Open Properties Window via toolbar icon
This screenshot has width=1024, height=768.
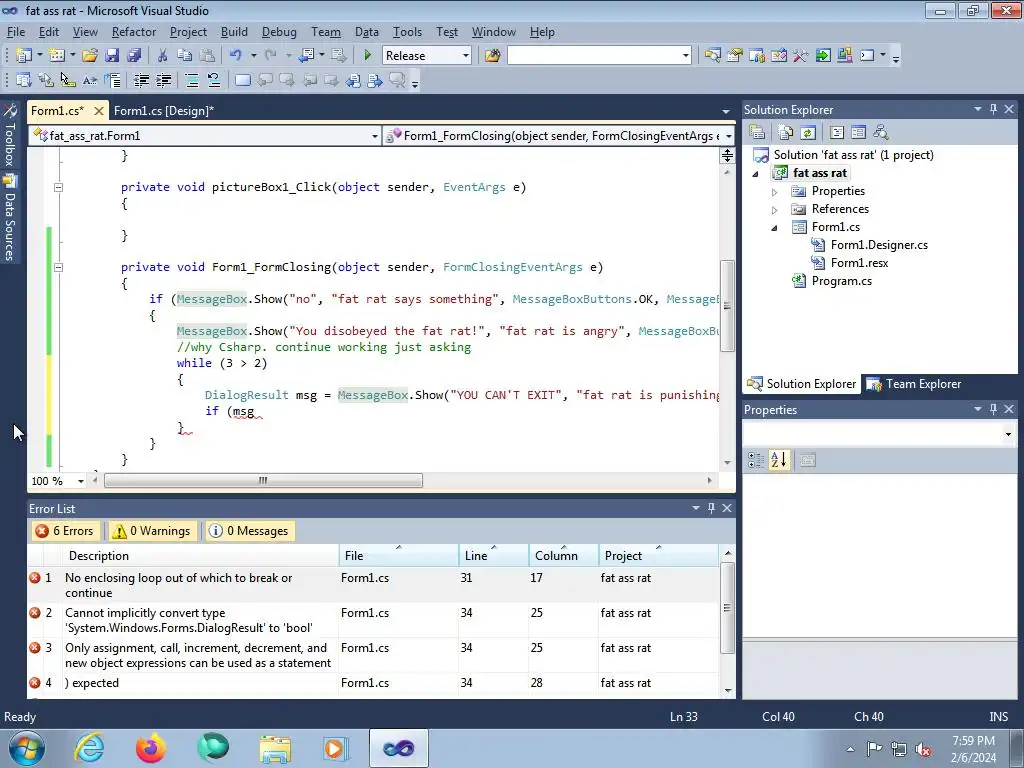(x=735, y=56)
